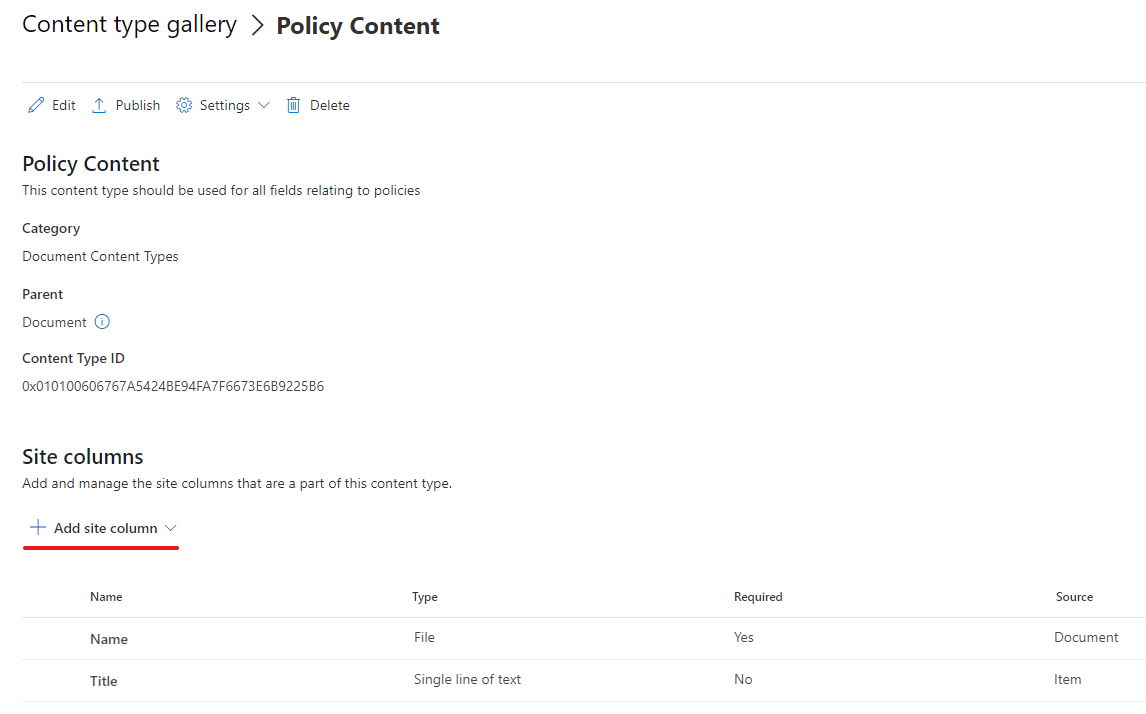This screenshot has width=1146, height=714.
Task: Sort by the Name column header
Action: point(106,596)
